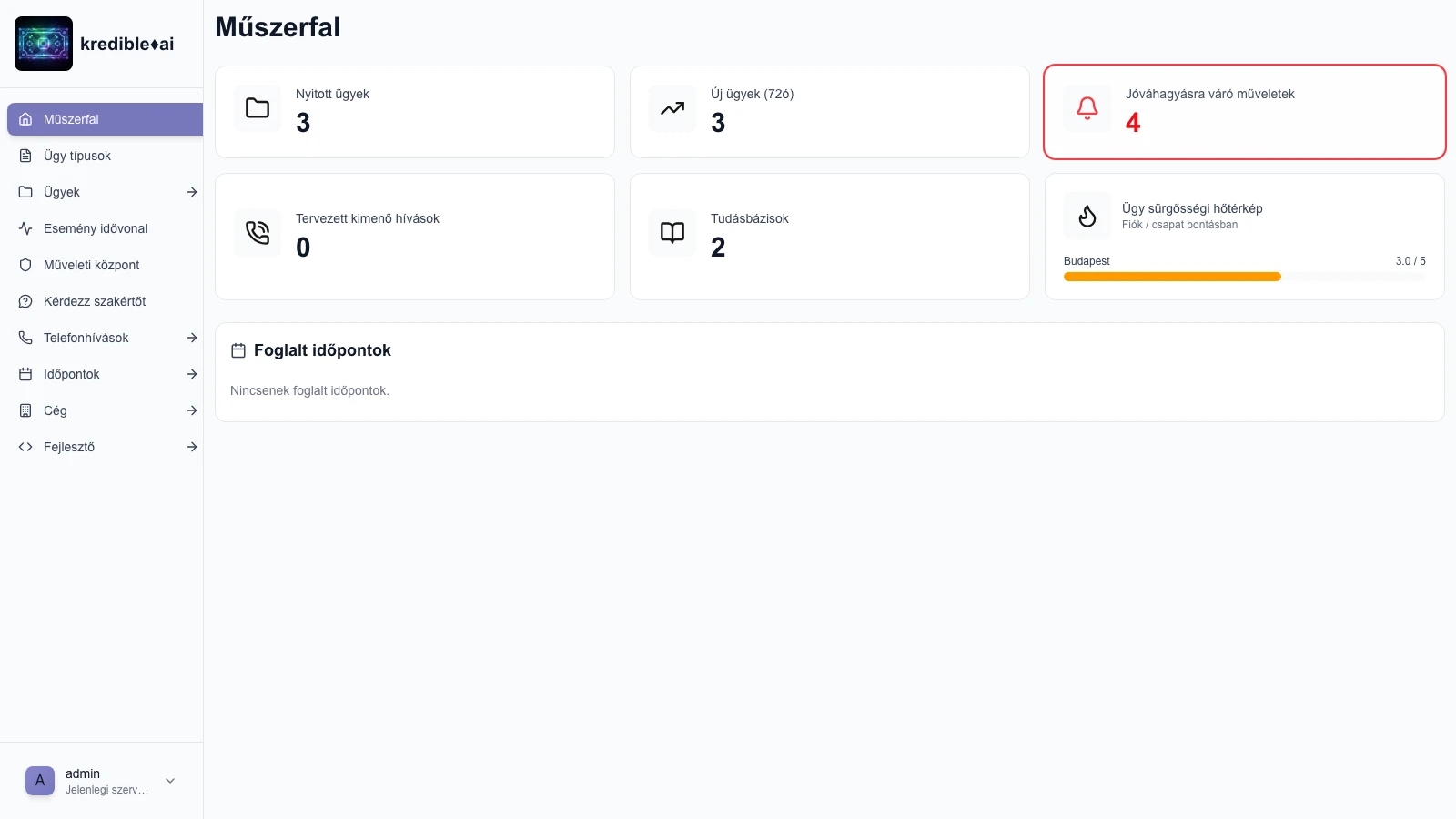The image size is (1456, 819).
Task: Go to Esemény idővonal page
Action: coord(96,228)
